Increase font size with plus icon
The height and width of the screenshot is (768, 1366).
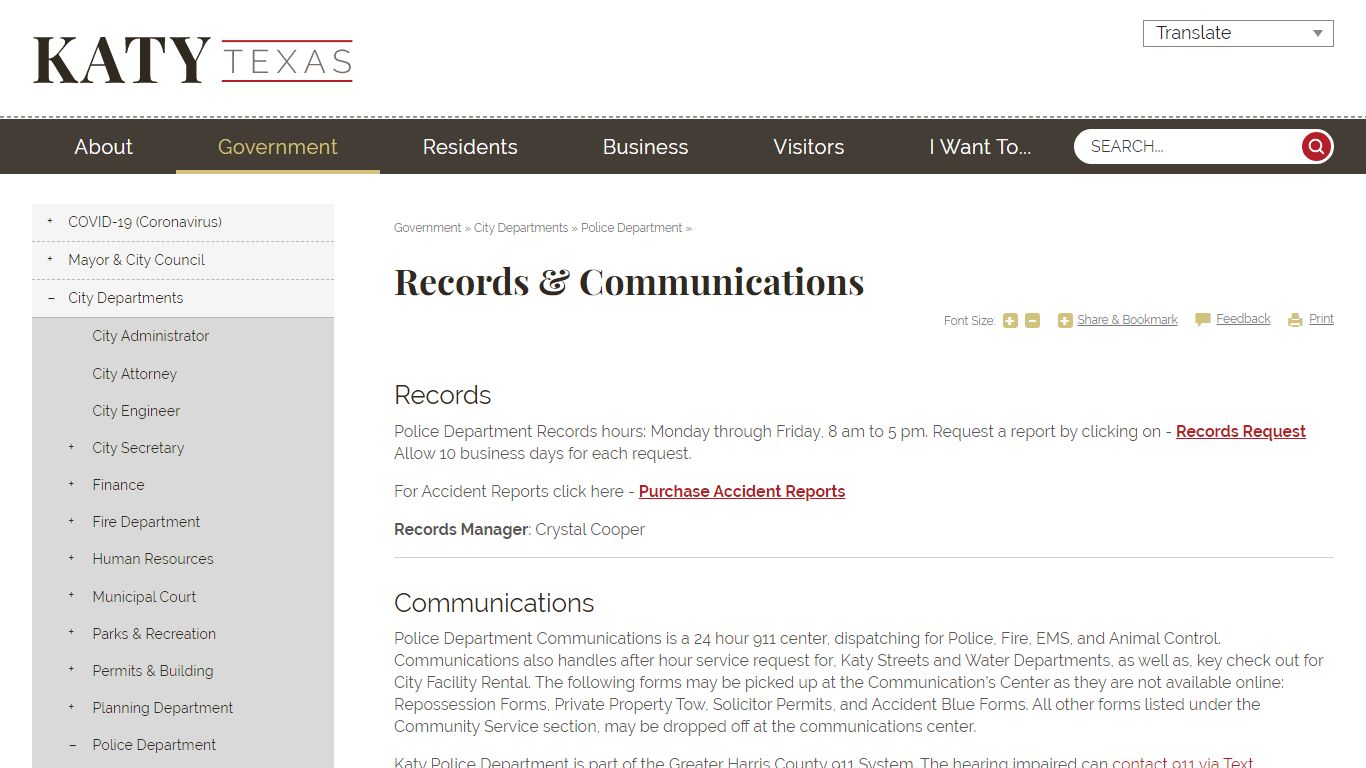[x=1010, y=321]
